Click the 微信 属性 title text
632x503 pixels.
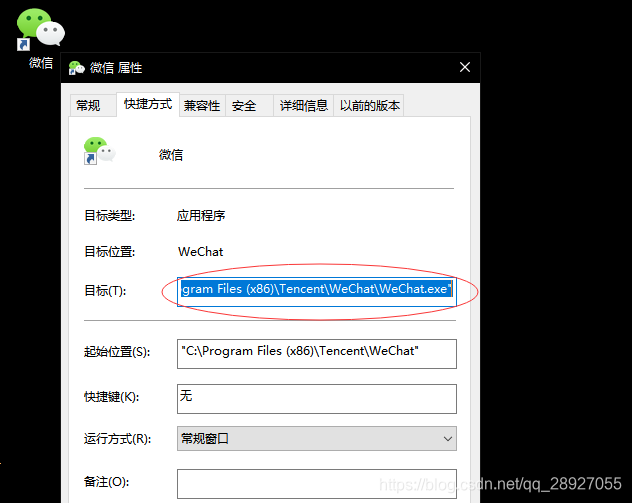click(x=116, y=68)
